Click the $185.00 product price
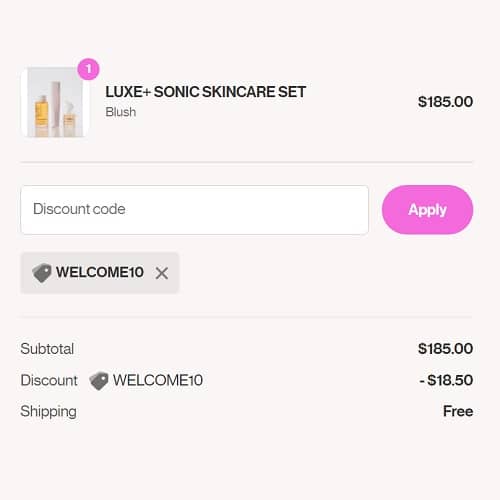Image resolution: width=500 pixels, height=500 pixels. point(445,102)
